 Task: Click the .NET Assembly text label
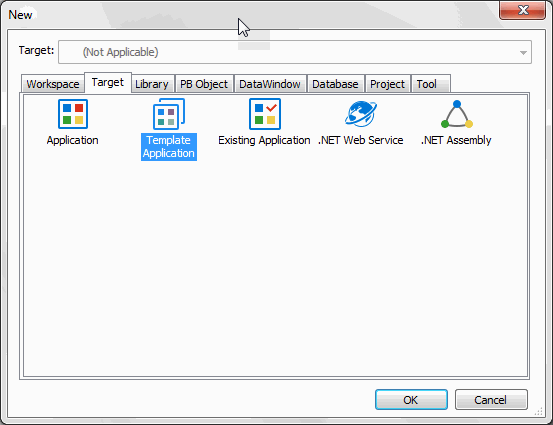pyautogui.click(x=456, y=140)
